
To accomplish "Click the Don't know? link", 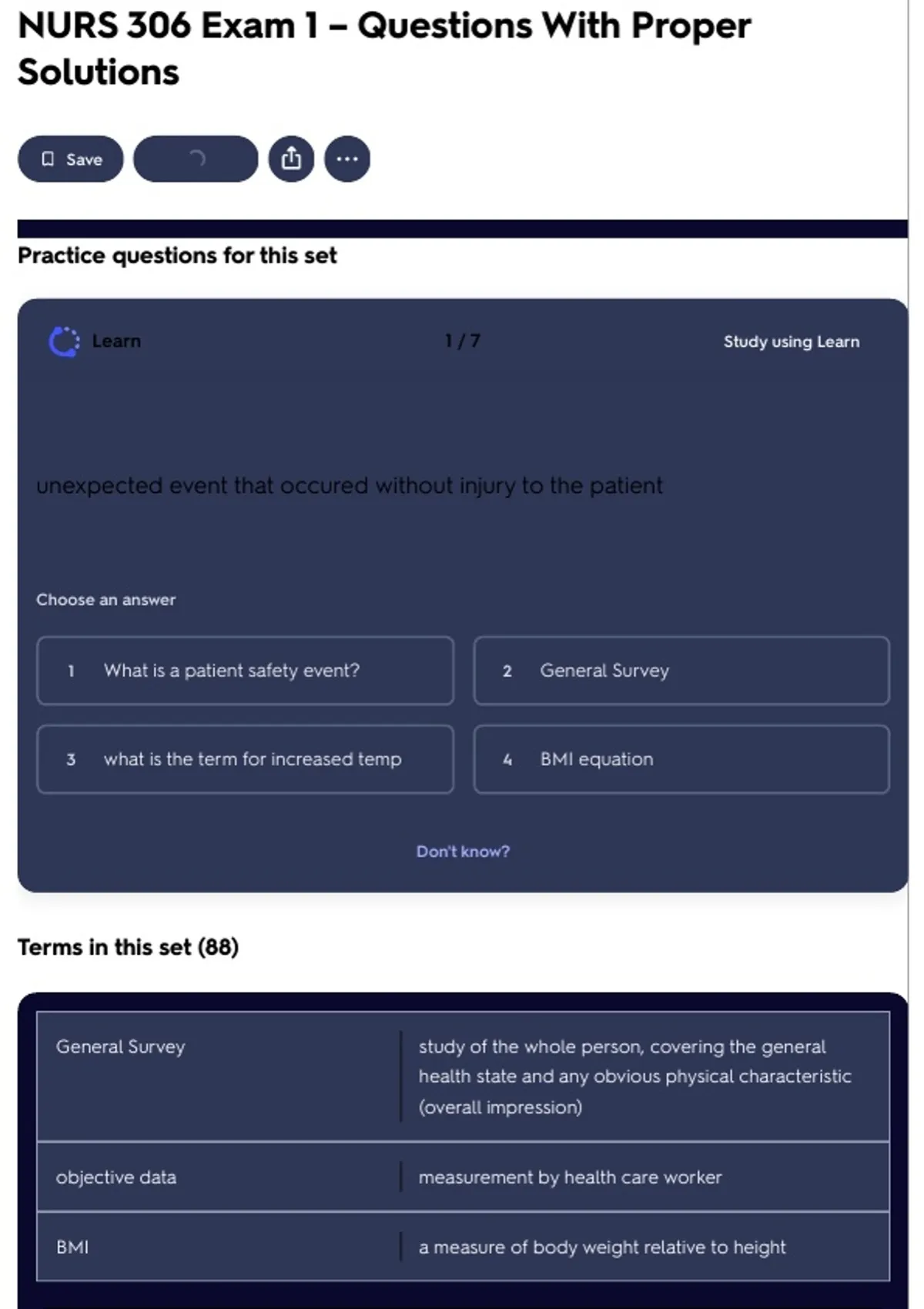I will click(463, 852).
